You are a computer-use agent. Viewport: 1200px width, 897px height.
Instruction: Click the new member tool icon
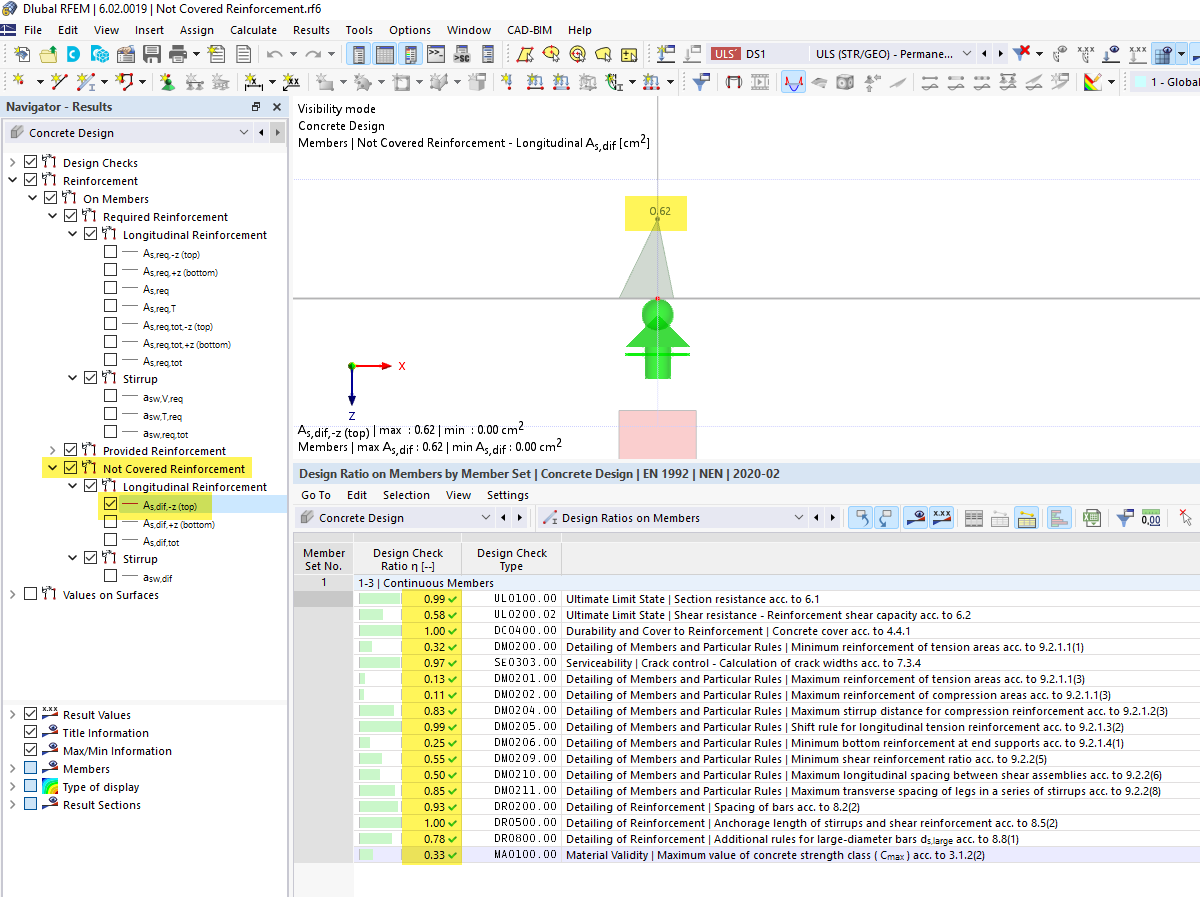pos(87,82)
